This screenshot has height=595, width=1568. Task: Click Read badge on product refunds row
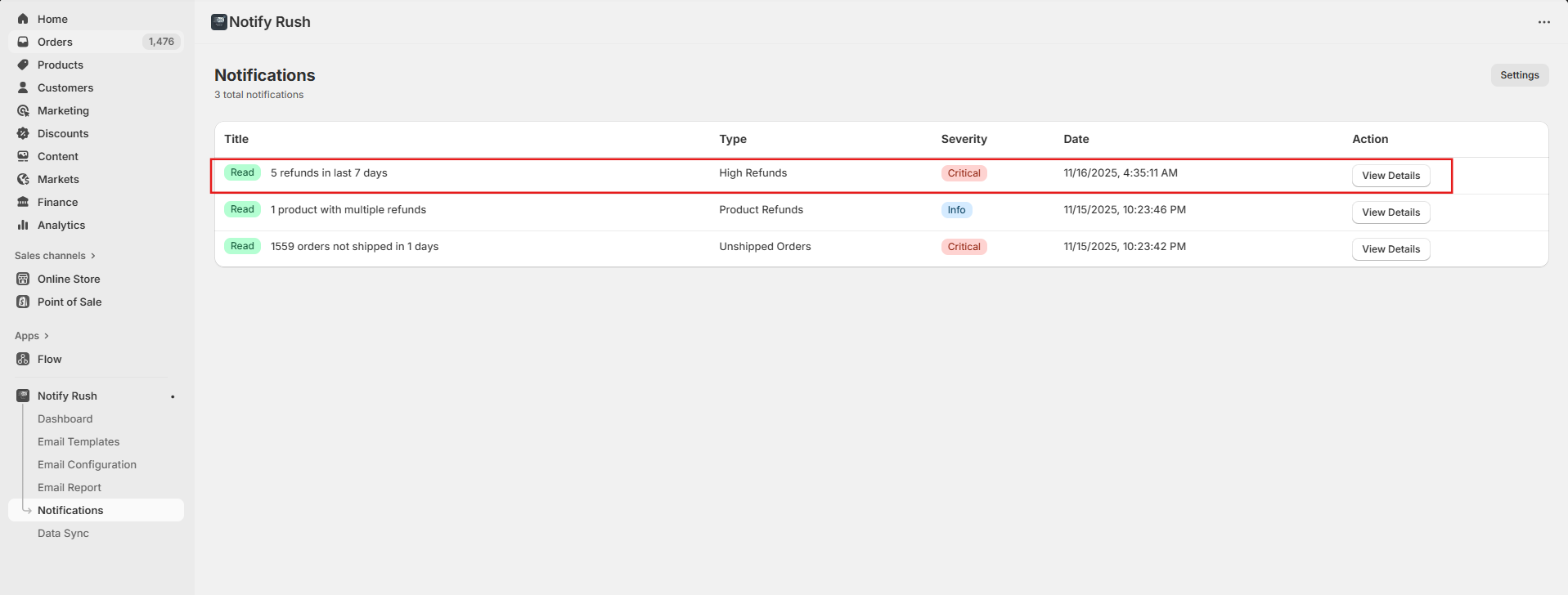click(242, 209)
